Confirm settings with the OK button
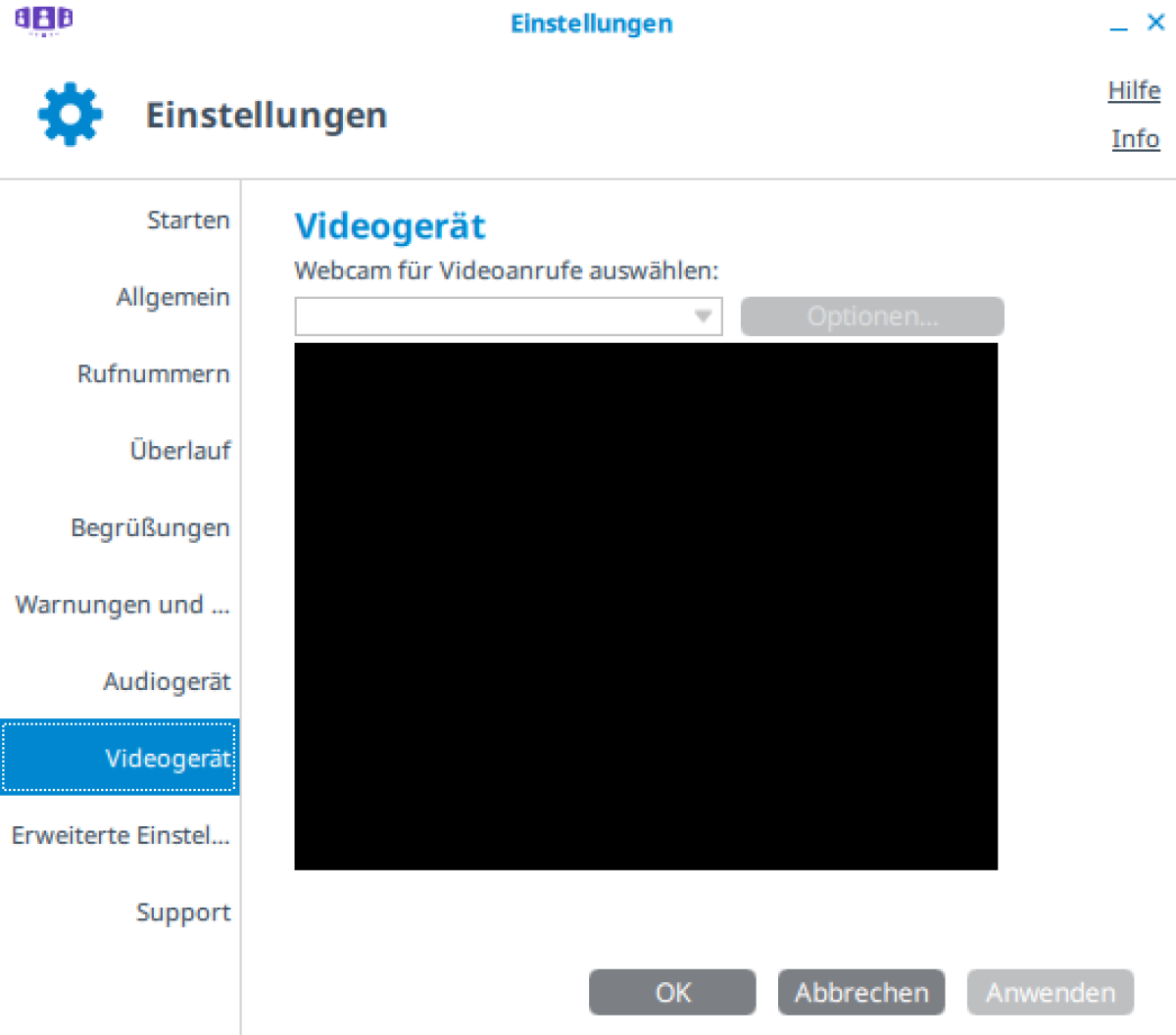The image size is (1176, 1035). pyautogui.click(x=672, y=993)
